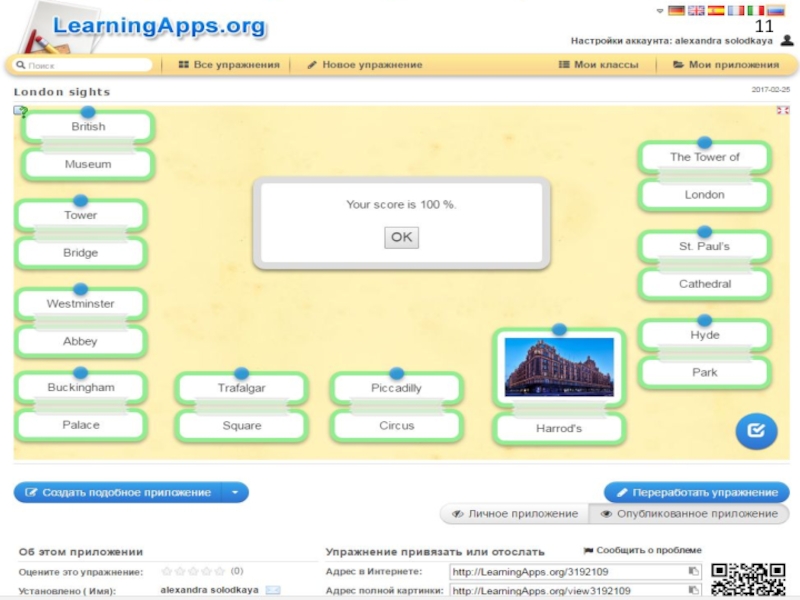Switch language to the German flag
Screen dimensions: 800x600
tap(676, 11)
